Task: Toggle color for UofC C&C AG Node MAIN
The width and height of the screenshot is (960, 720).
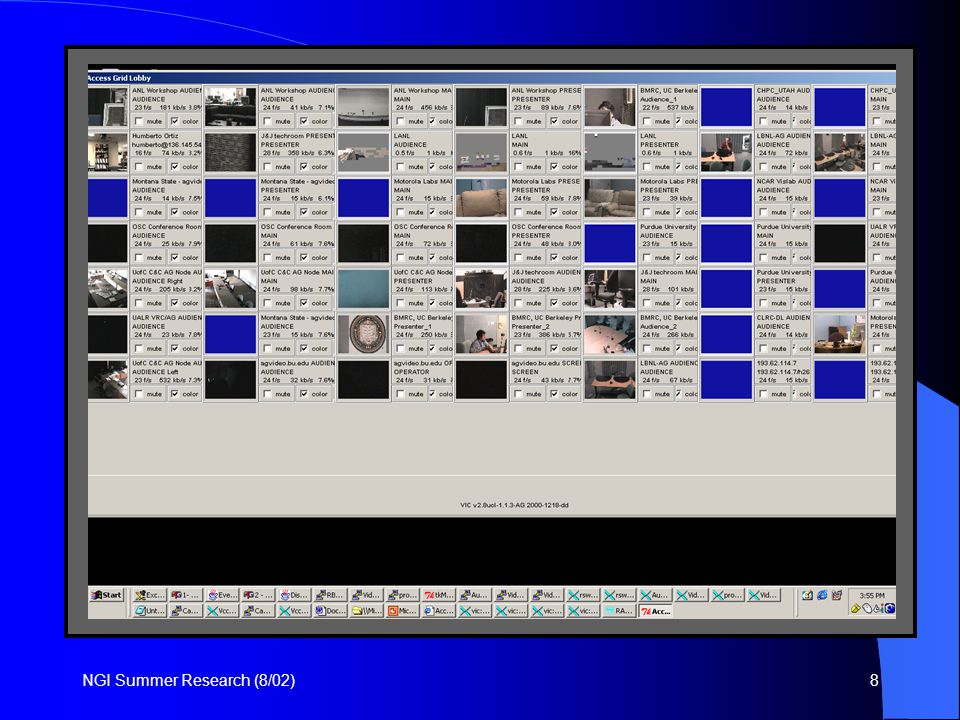Action: [x=304, y=303]
